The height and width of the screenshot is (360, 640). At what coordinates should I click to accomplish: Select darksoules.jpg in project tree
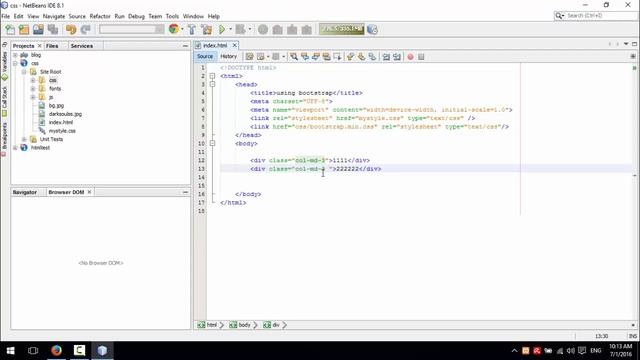coord(65,114)
